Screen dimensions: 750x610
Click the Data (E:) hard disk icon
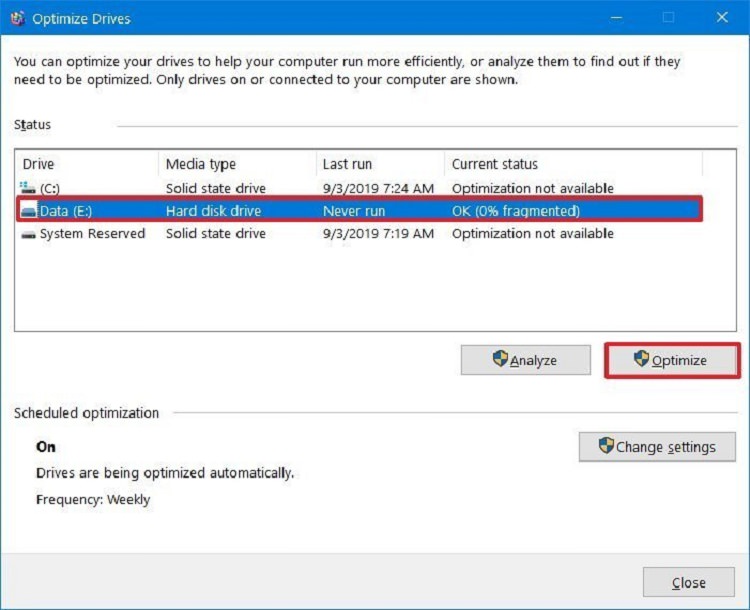coord(28,211)
